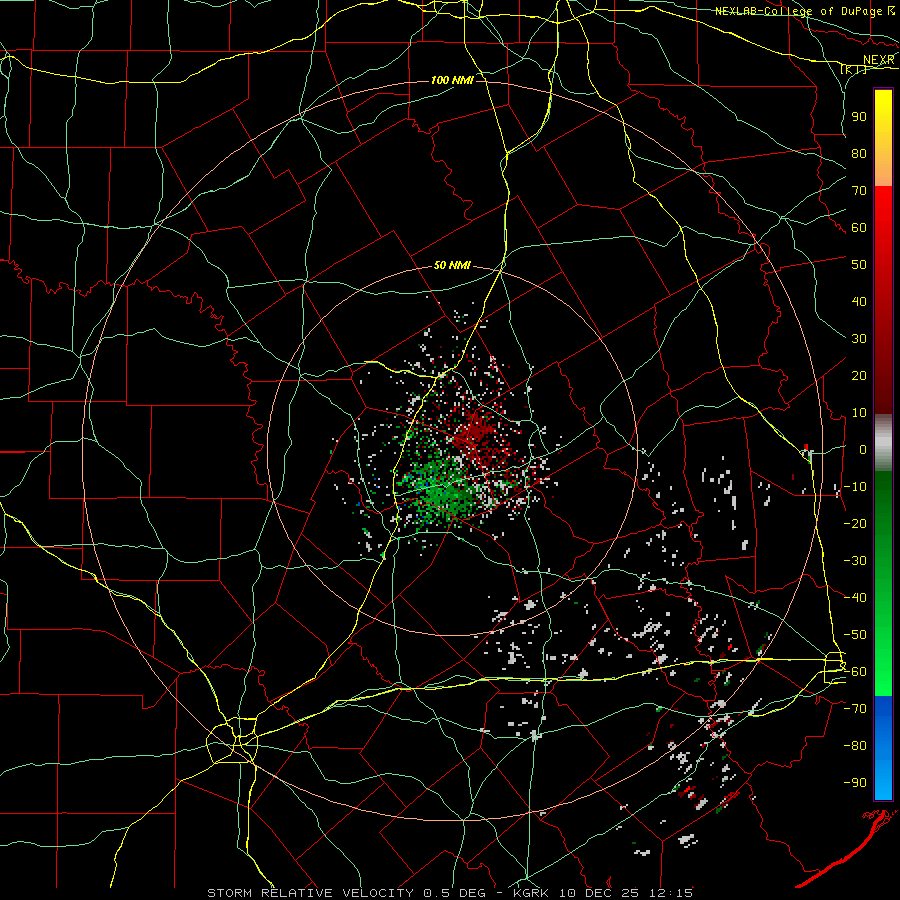Viewport: 900px width, 900px height.
Task: Select the 20 value on the velocity scale
Action: pyautogui.click(x=859, y=375)
